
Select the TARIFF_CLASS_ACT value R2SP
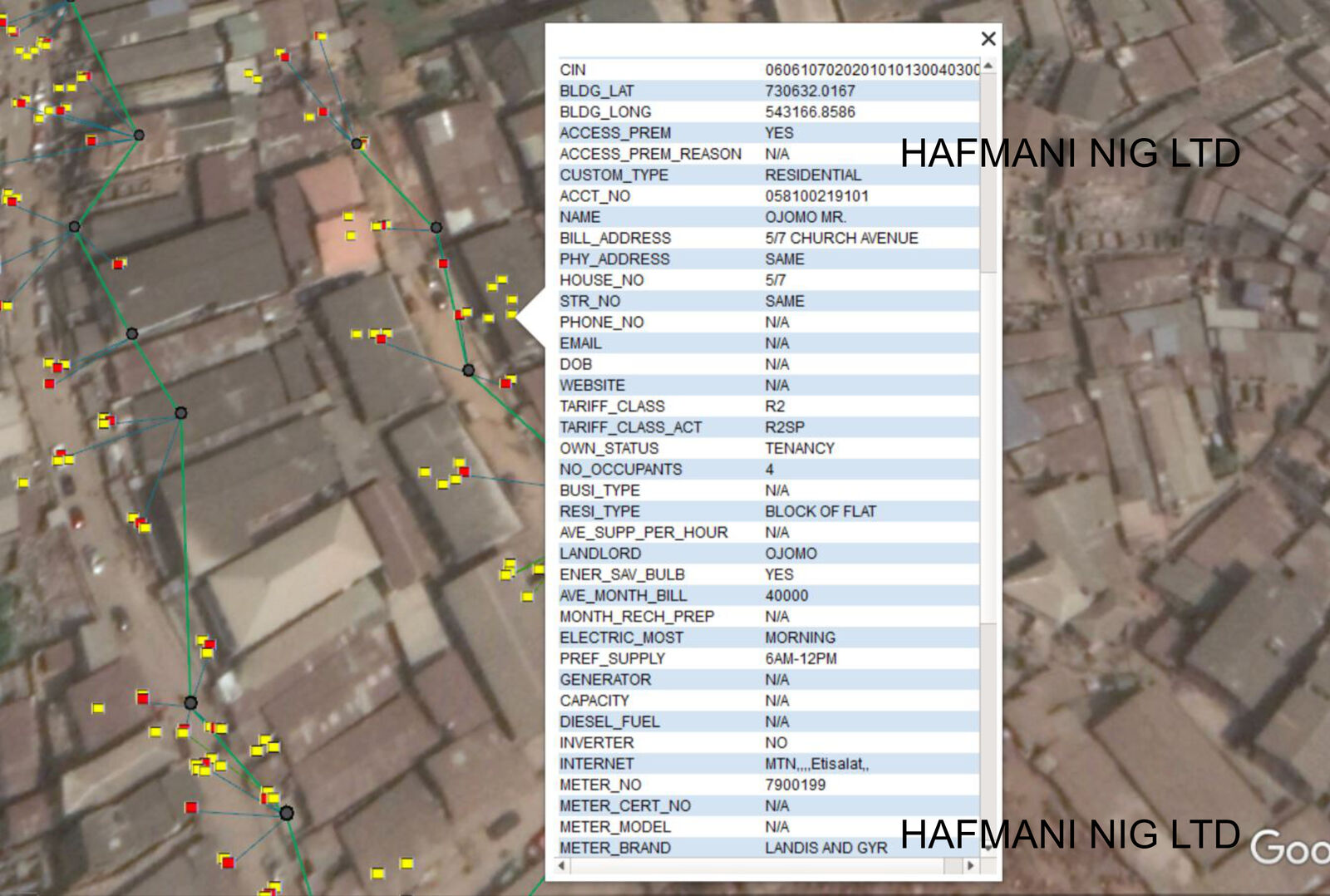(785, 427)
